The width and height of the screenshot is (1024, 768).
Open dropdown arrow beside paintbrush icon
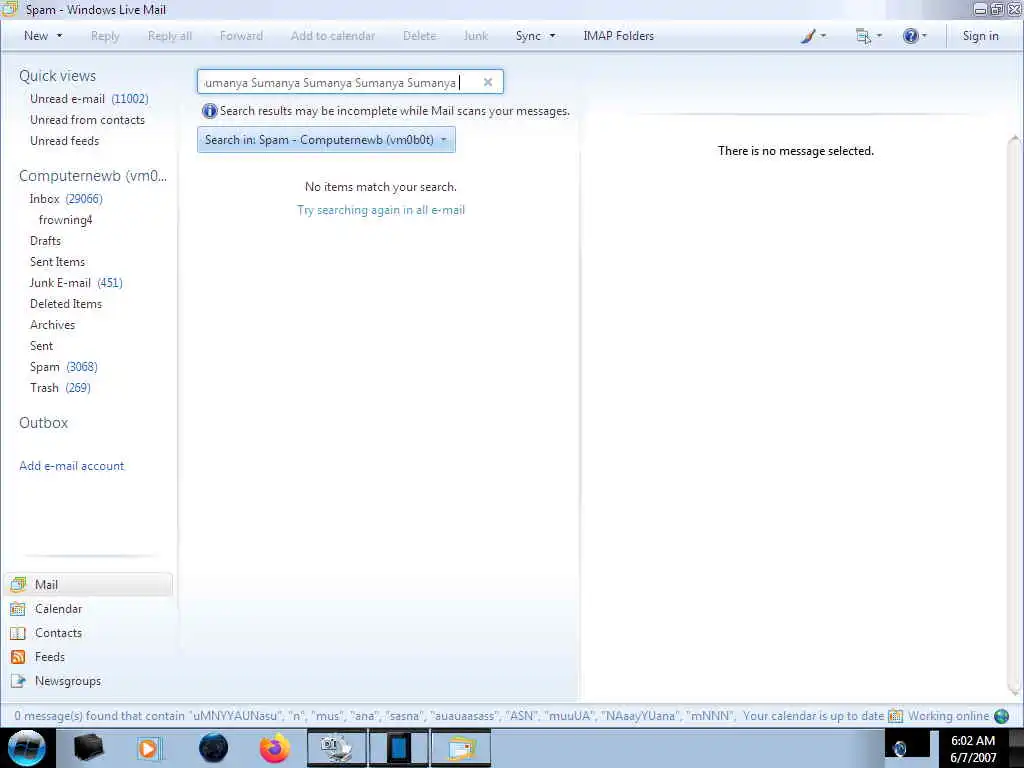[x=823, y=36]
